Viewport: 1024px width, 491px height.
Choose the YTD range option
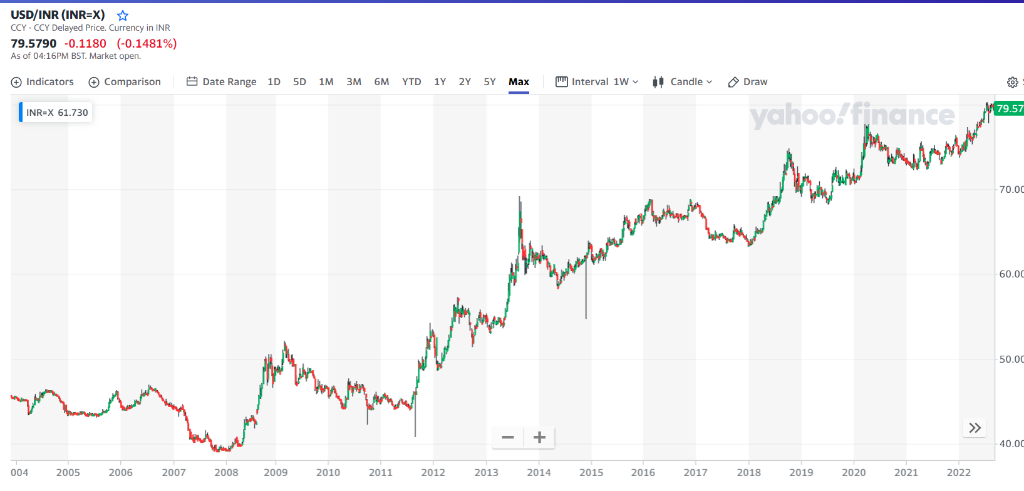tap(411, 82)
